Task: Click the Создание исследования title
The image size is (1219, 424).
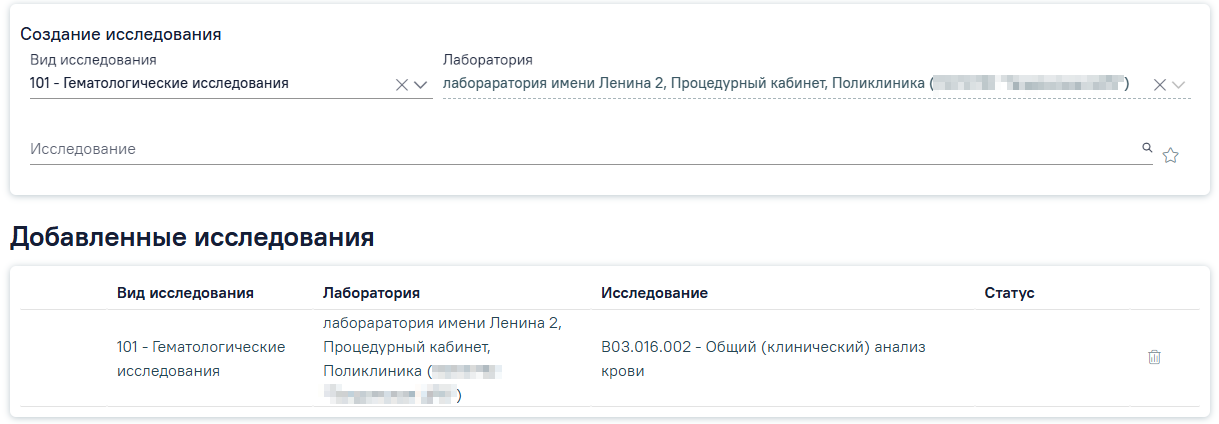Action: pyautogui.click(x=121, y=34)
